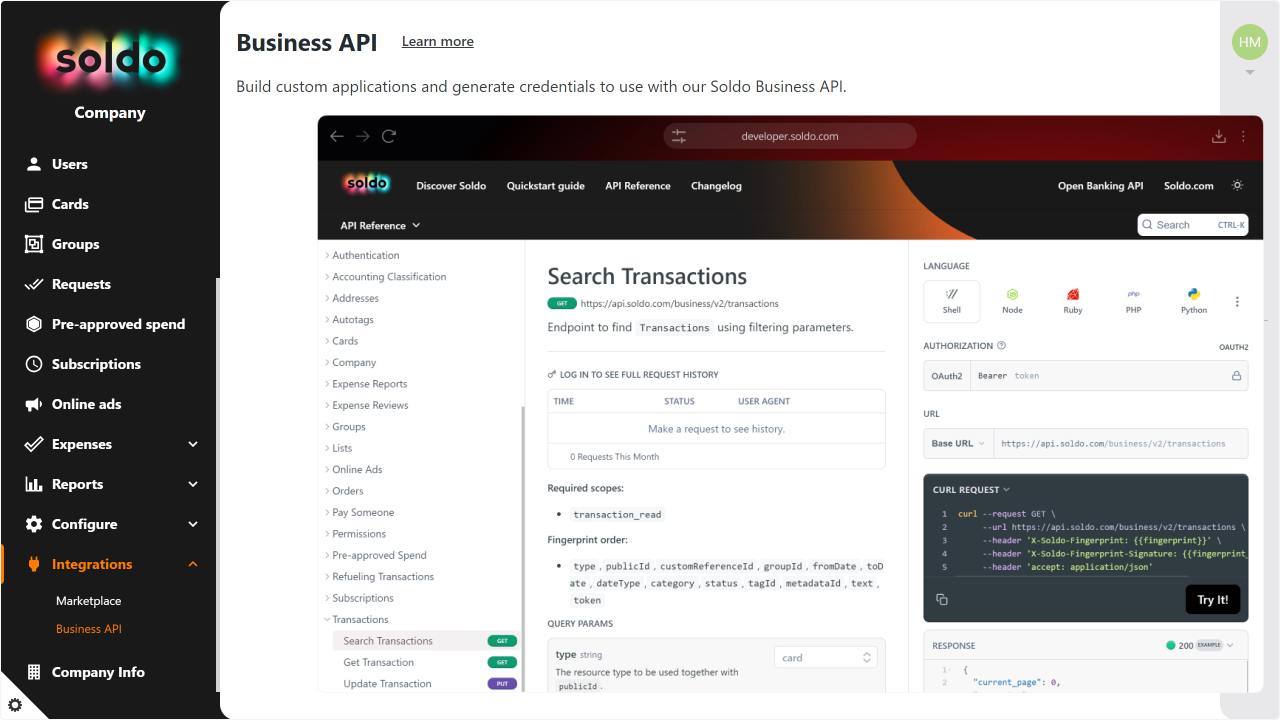Click the Try It! button
Viewport: 1280px width, 720px height.
(1213, 600)
